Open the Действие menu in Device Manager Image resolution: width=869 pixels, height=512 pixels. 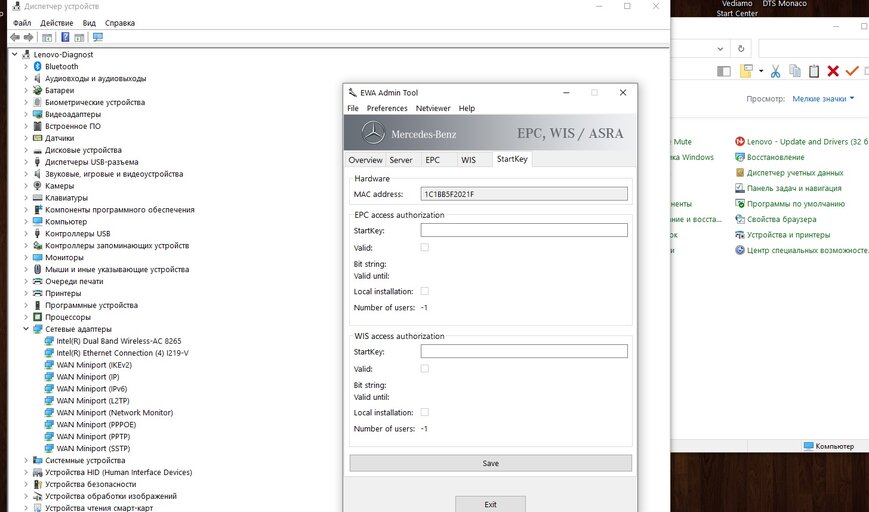(x=57, y=23)
